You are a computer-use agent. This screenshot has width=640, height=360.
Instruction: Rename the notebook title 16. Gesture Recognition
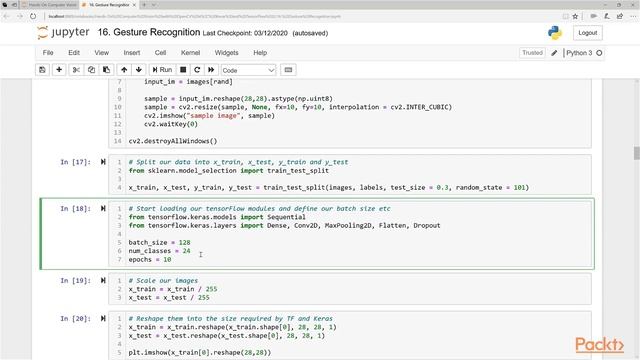point(149,32)
